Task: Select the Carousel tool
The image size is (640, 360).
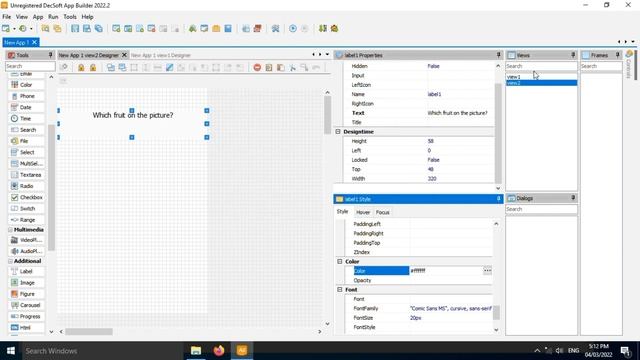Action: 26,305
